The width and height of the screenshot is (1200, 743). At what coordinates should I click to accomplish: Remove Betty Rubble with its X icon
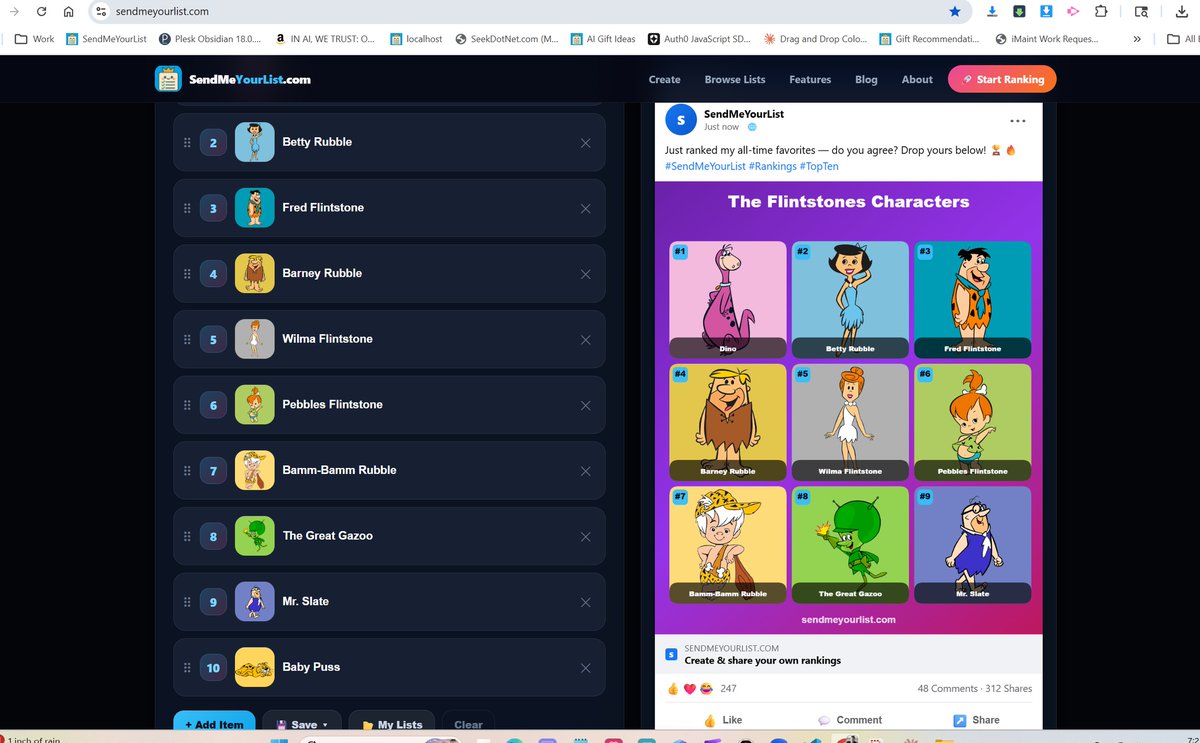(586, 142)
